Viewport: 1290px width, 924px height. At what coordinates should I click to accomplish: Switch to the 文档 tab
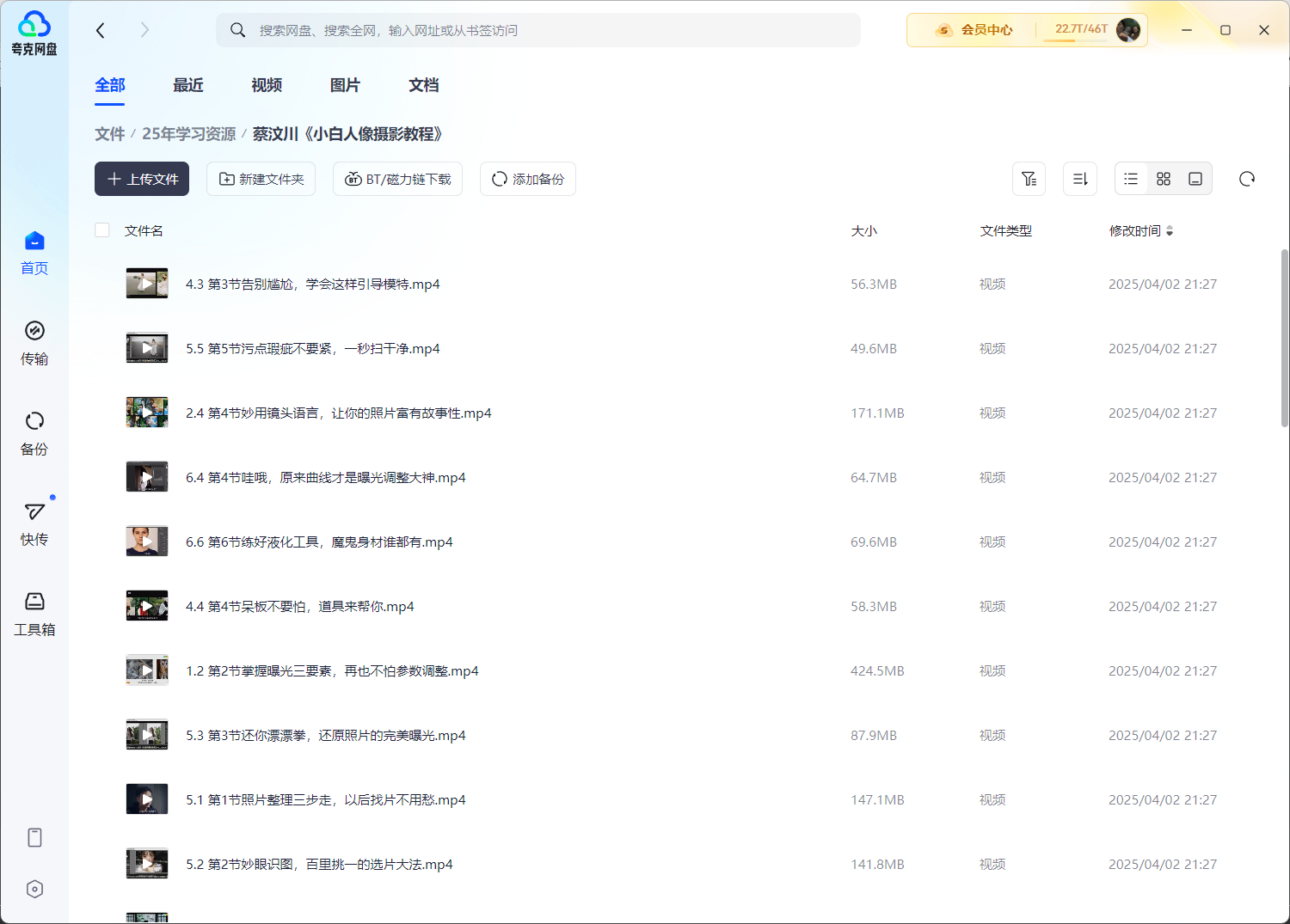click(x=424, y=85)
